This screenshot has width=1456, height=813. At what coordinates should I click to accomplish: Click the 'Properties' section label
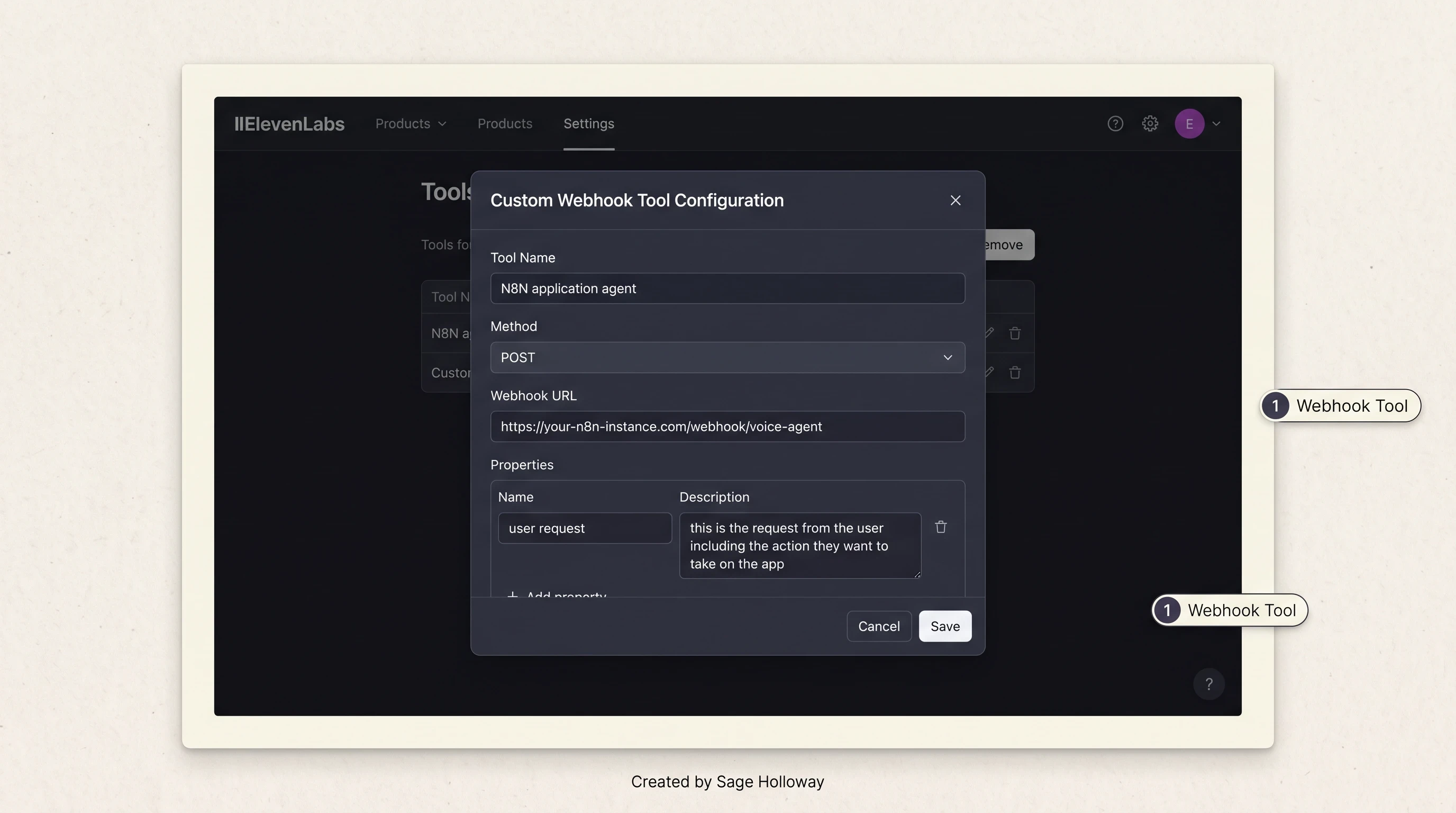pyautogui.click(x=522, y=465)
